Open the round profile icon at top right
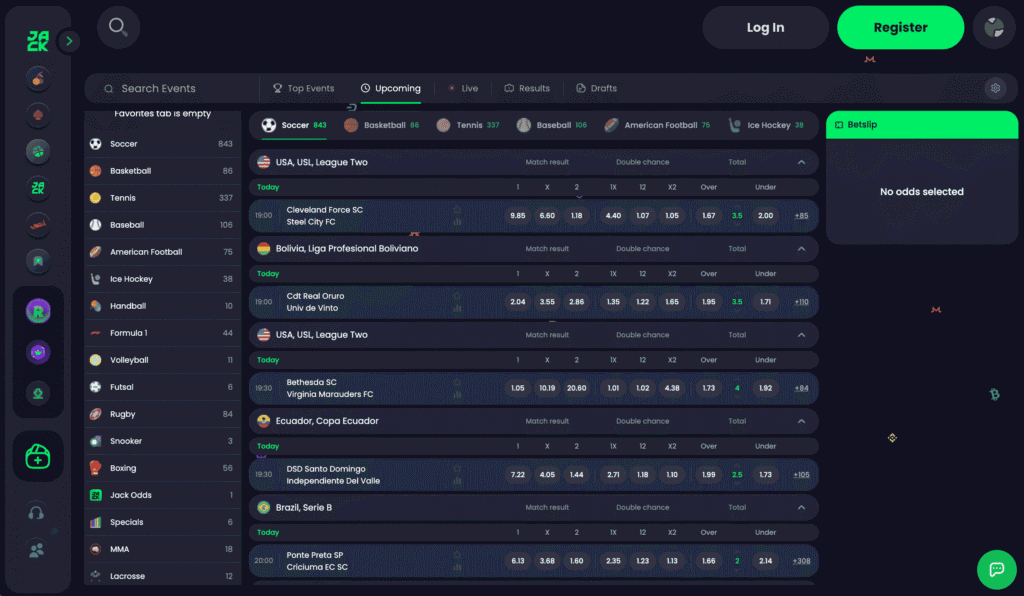Image resolution: width=1024 pixels, height=596 pixels. pyautogui.click(x=994, y=27)
